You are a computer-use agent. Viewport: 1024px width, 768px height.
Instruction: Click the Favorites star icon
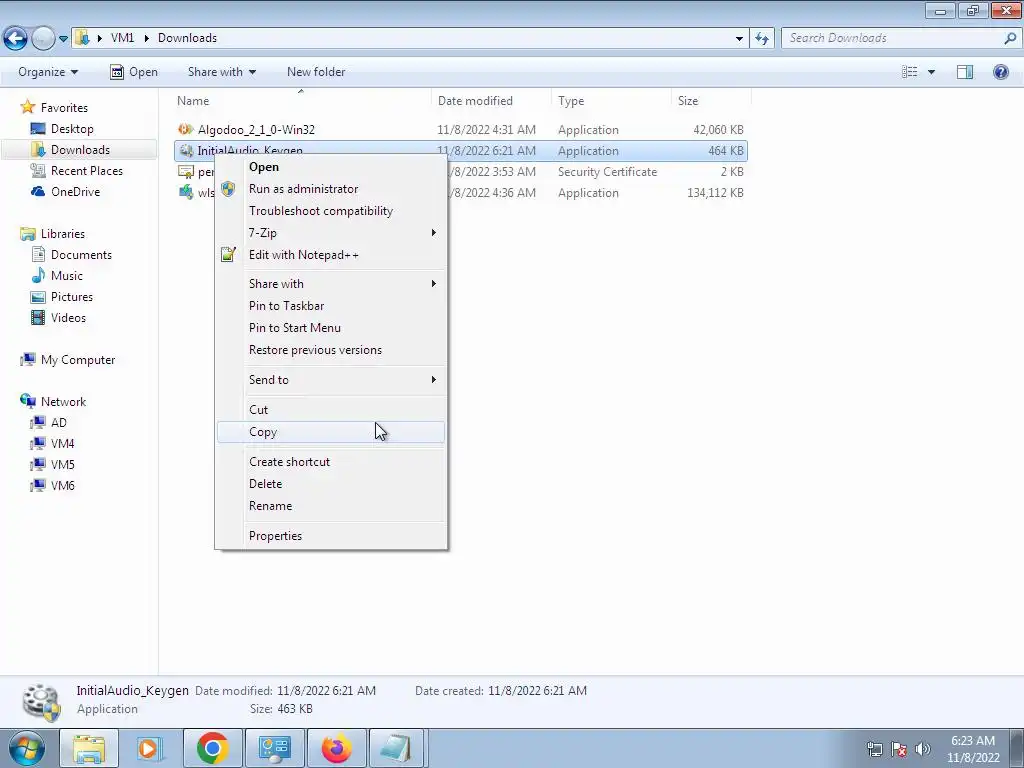pos(27,107)
